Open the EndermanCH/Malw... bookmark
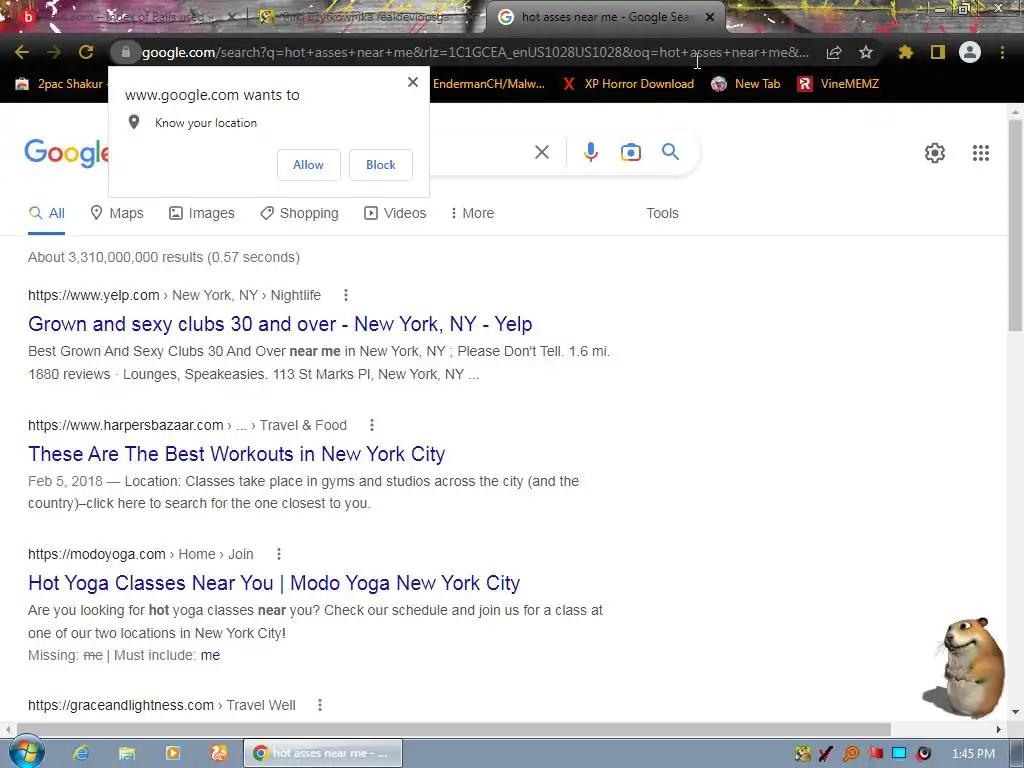The width and height of the screenshot is (1024, 768). pyautogui.click(x=488, y=84)
